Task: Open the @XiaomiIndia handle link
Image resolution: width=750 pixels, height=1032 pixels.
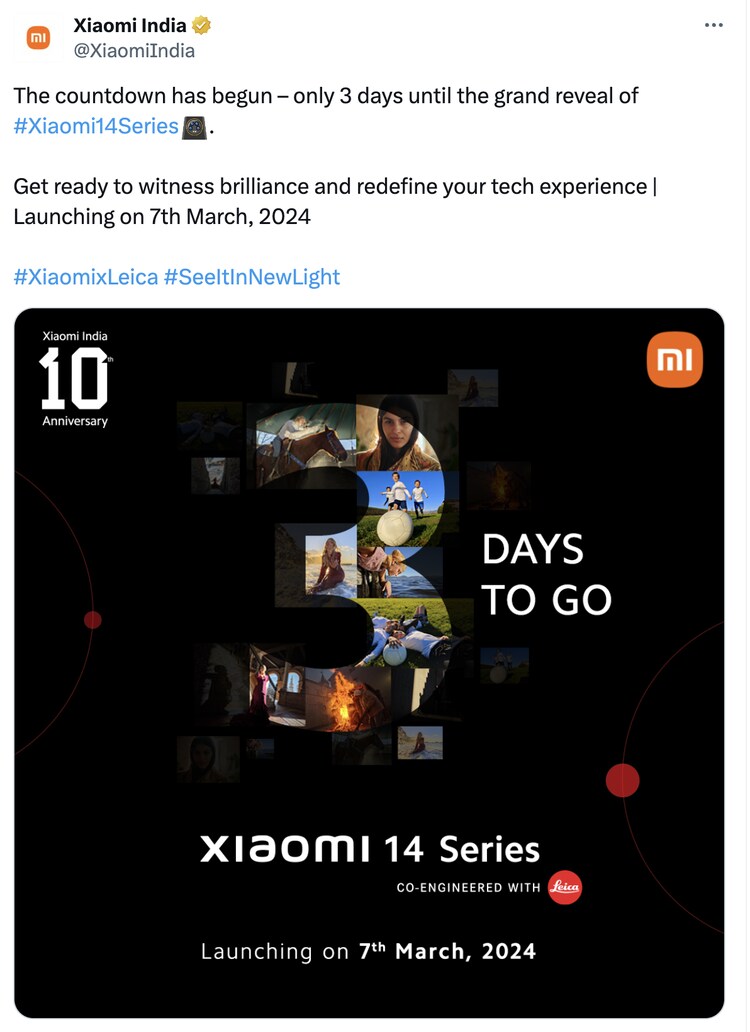Action: click(134, 51)
